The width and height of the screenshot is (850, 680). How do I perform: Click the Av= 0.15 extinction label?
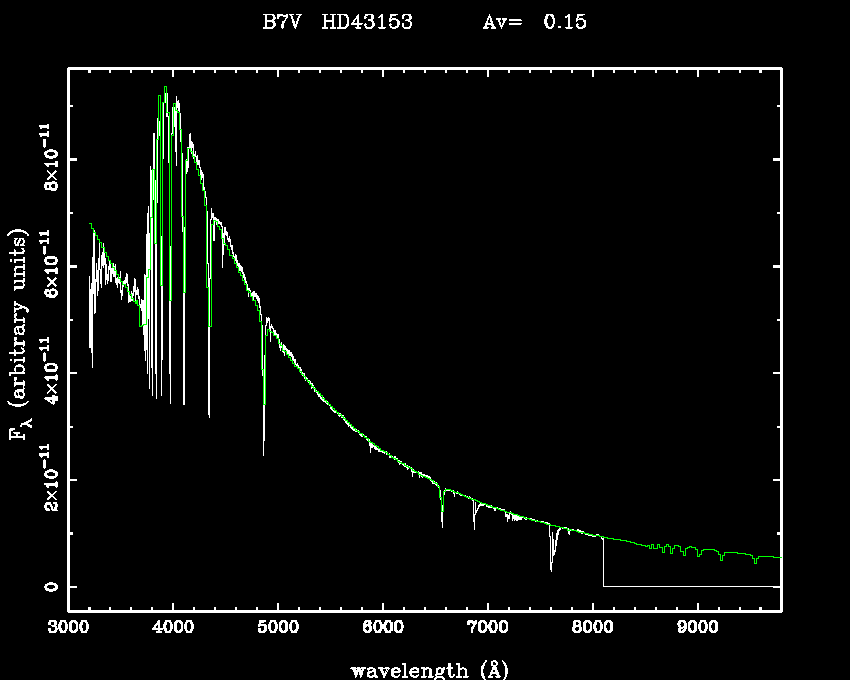pyautogui.click(x=534, y=22)
